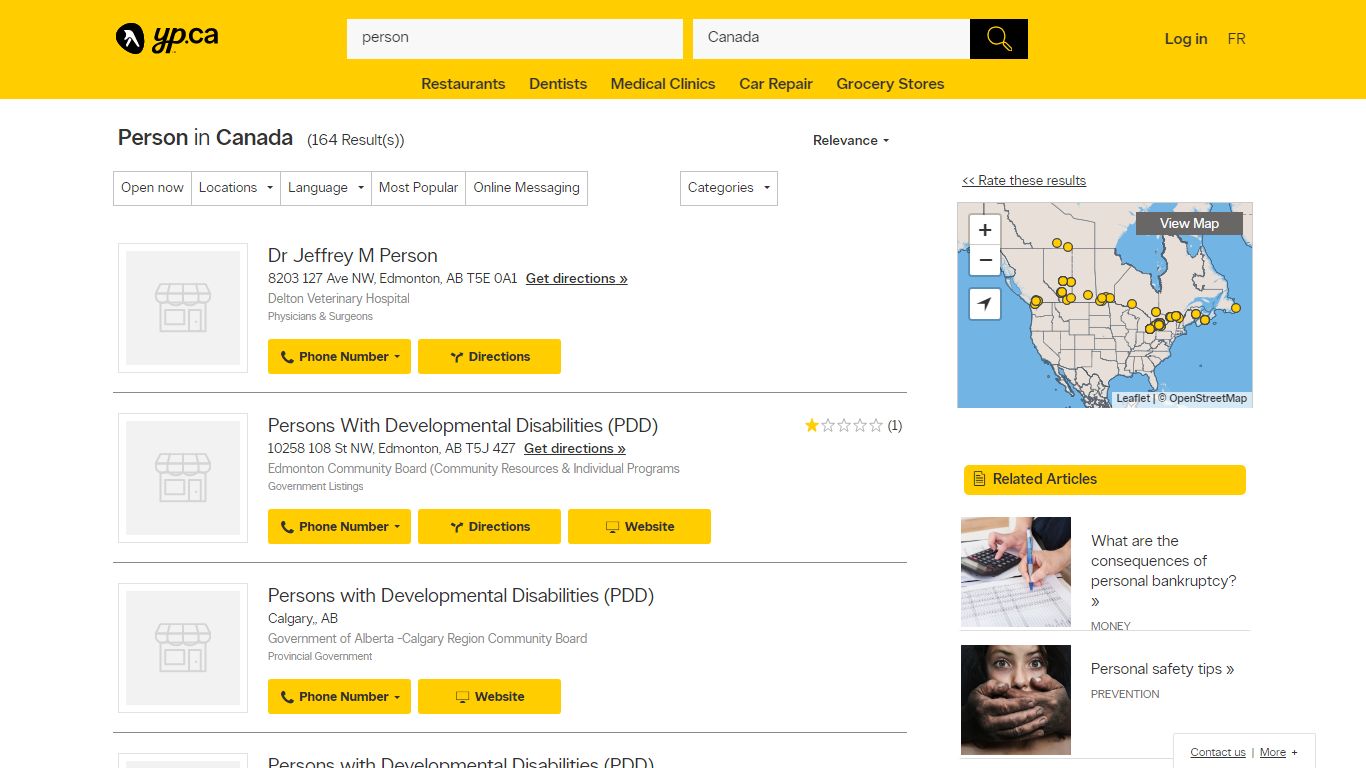Open Personal safety tips article
Screen dimensions: 1366x768
(x=1162, y=669)
